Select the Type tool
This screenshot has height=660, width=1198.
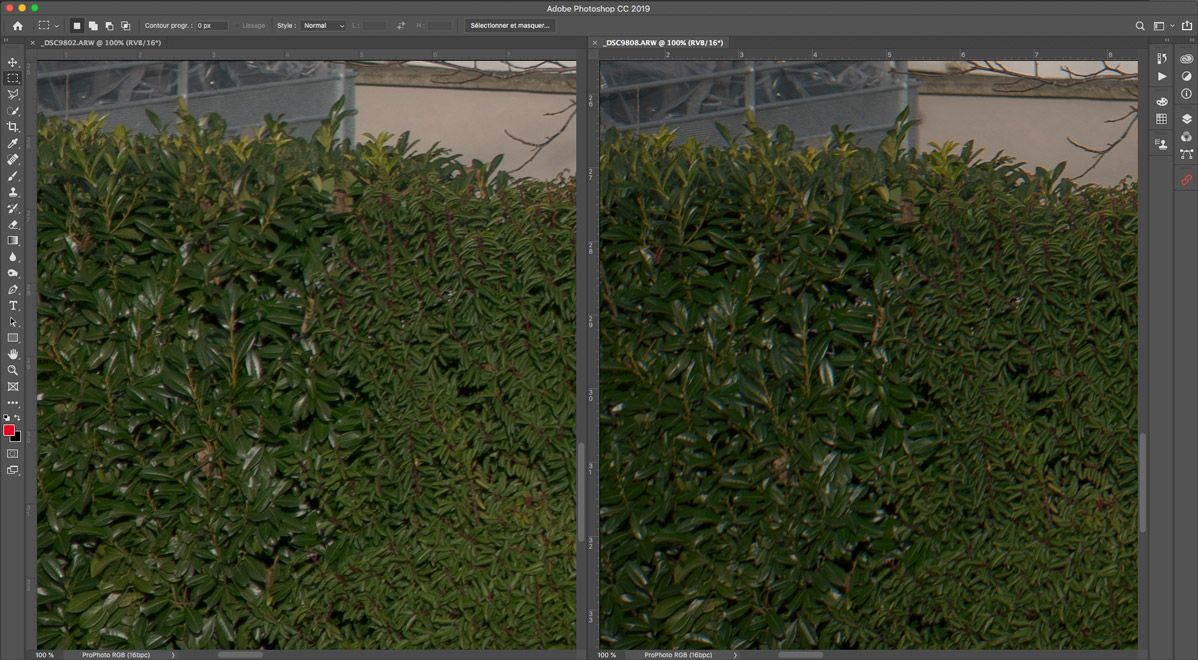point(13,306)
